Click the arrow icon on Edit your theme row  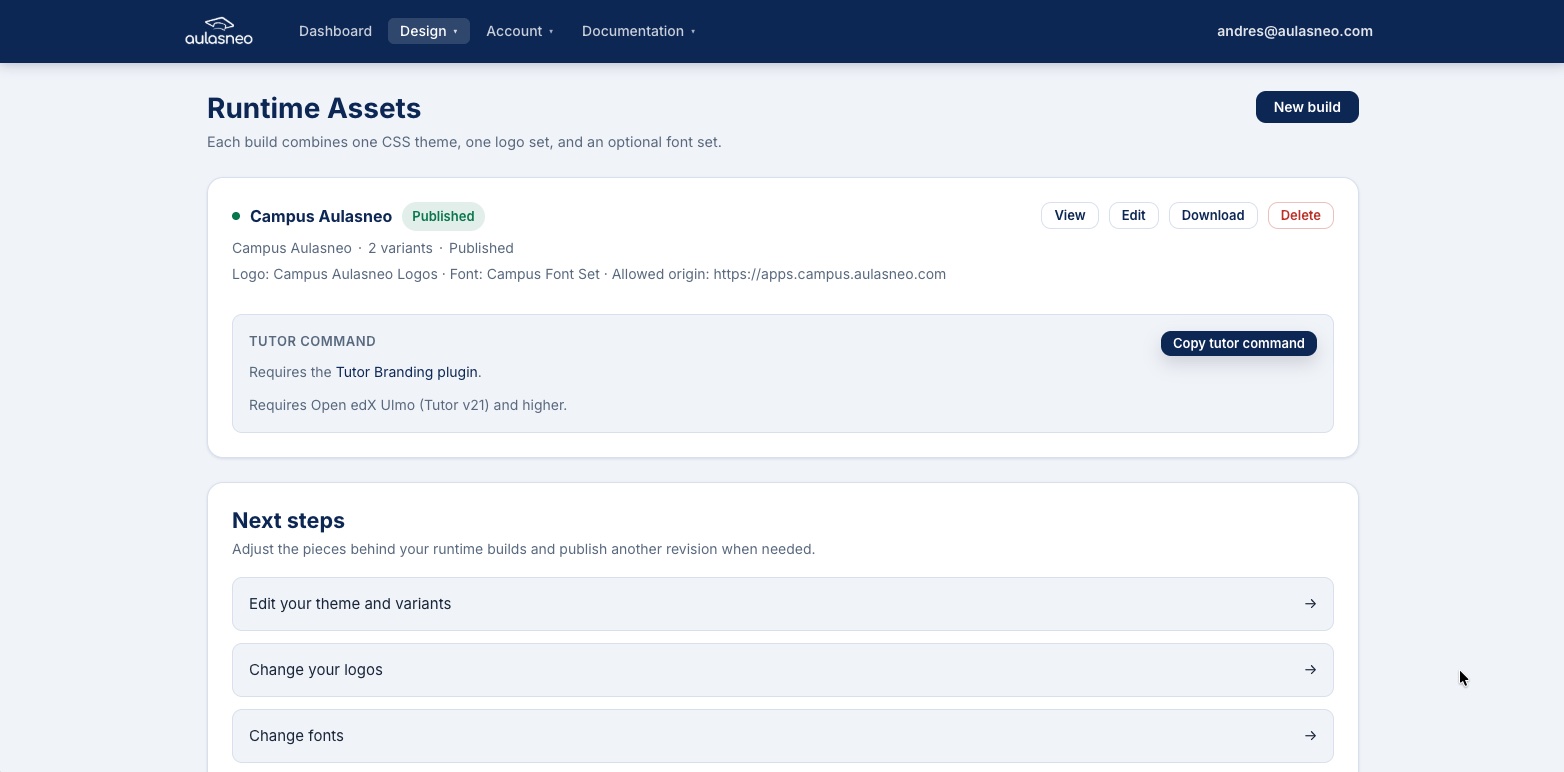point(1310,604)
